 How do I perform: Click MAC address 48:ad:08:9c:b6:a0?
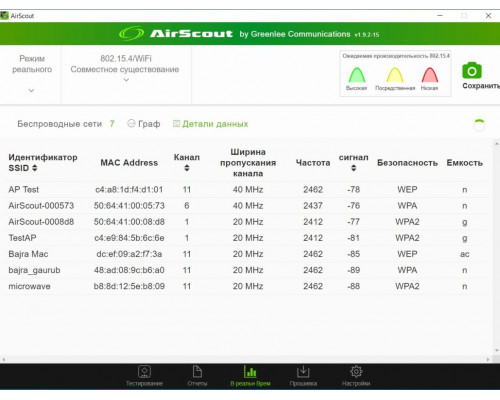[x=129, y=270]
